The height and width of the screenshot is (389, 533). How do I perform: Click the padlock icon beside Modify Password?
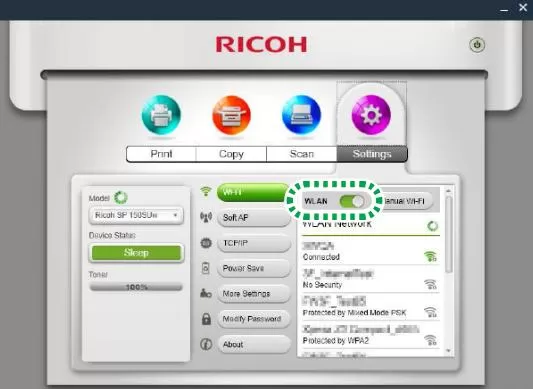click(206, 319)
